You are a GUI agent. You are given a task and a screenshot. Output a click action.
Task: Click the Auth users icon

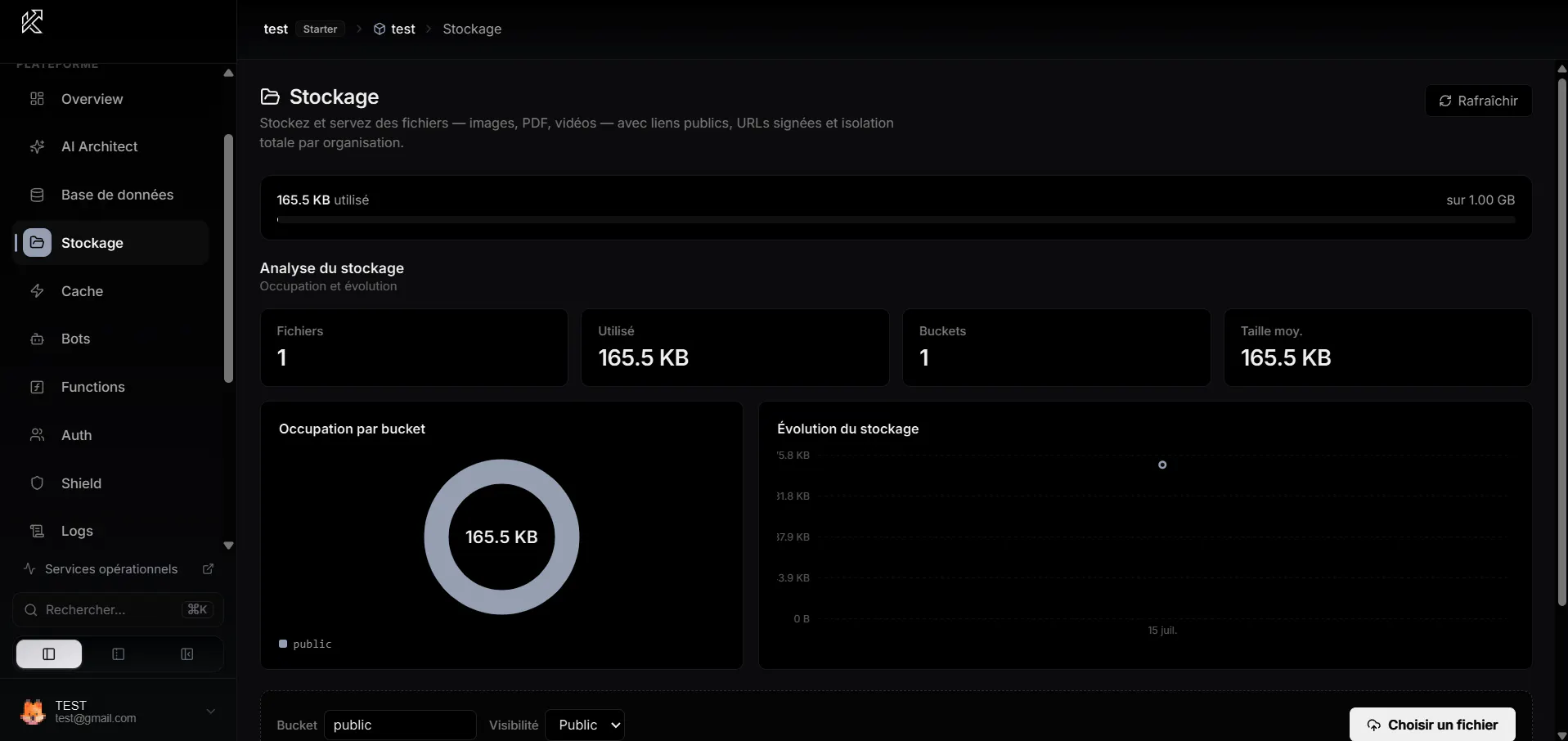tap(37, 435)
